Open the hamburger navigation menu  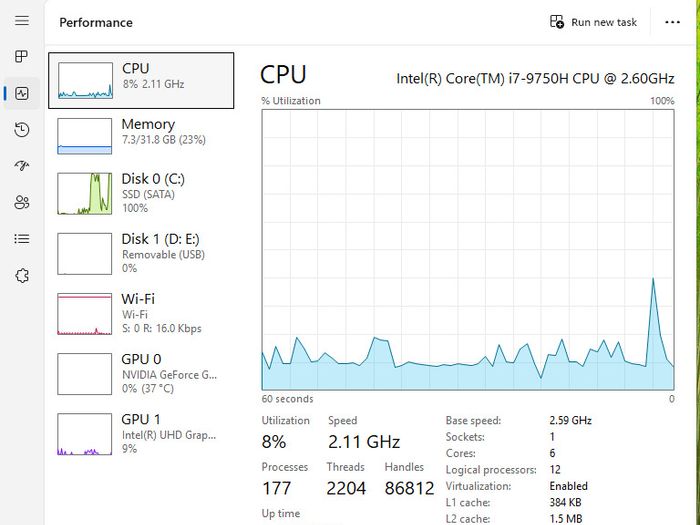tap(21, 21)
